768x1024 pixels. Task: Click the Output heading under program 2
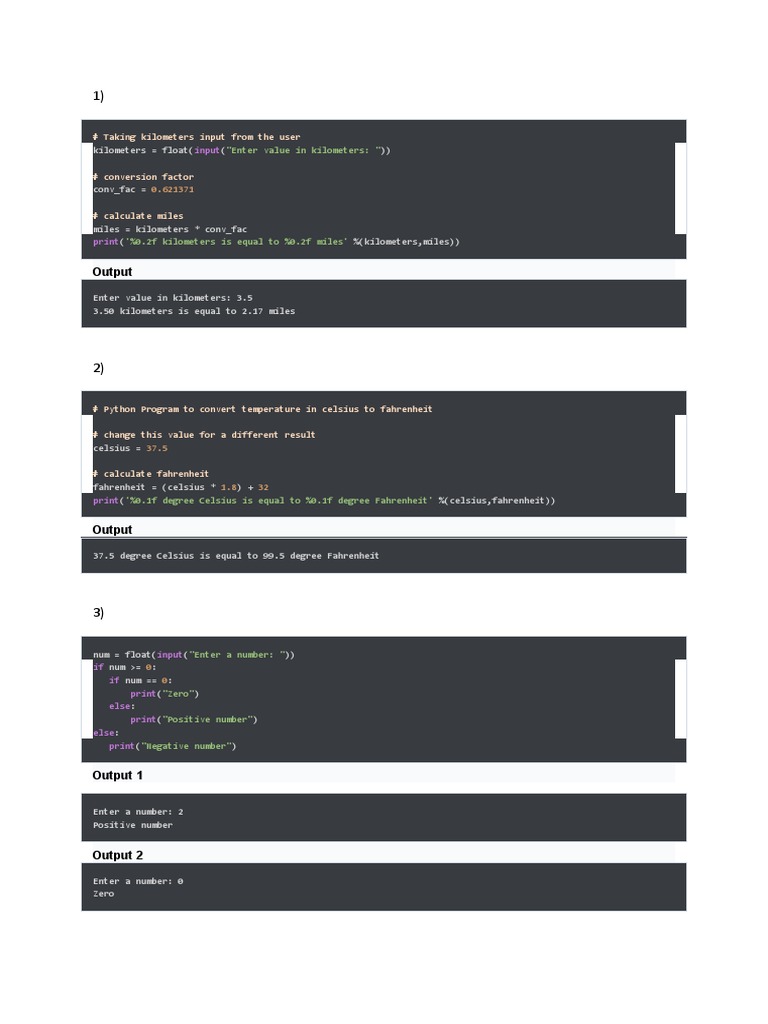pyautogui.click(x=112, y=530)
